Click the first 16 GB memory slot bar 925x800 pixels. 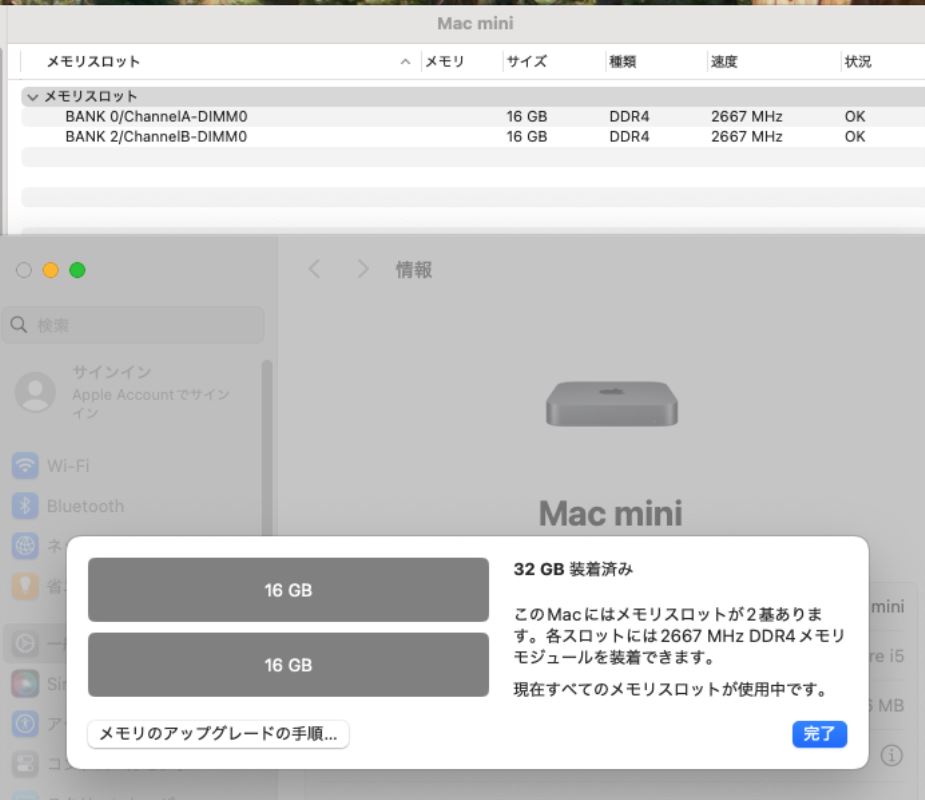point(288,589)
